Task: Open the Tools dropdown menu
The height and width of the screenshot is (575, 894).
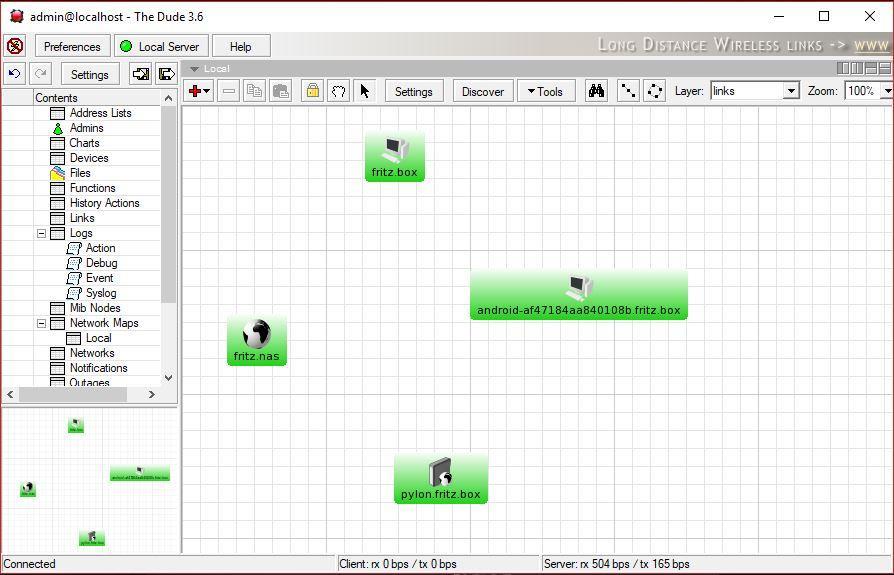Action: click(546, 91)
